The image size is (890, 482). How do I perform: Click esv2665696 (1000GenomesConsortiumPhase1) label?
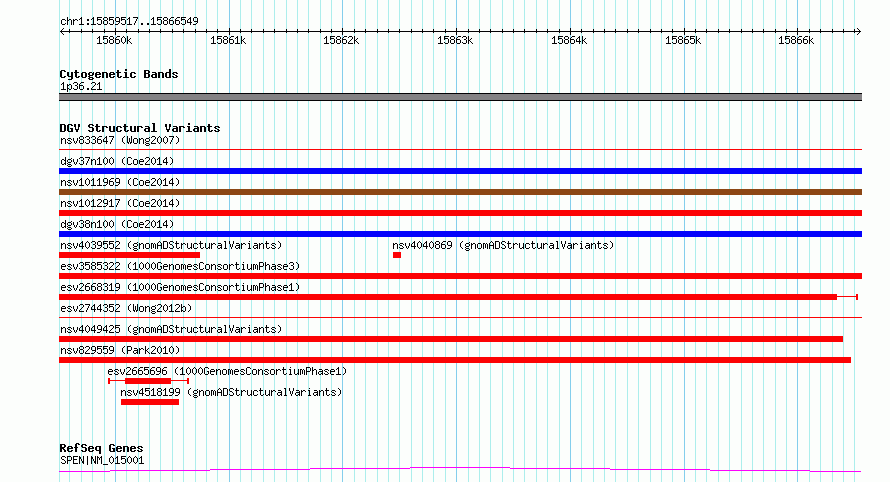(227, 371)
